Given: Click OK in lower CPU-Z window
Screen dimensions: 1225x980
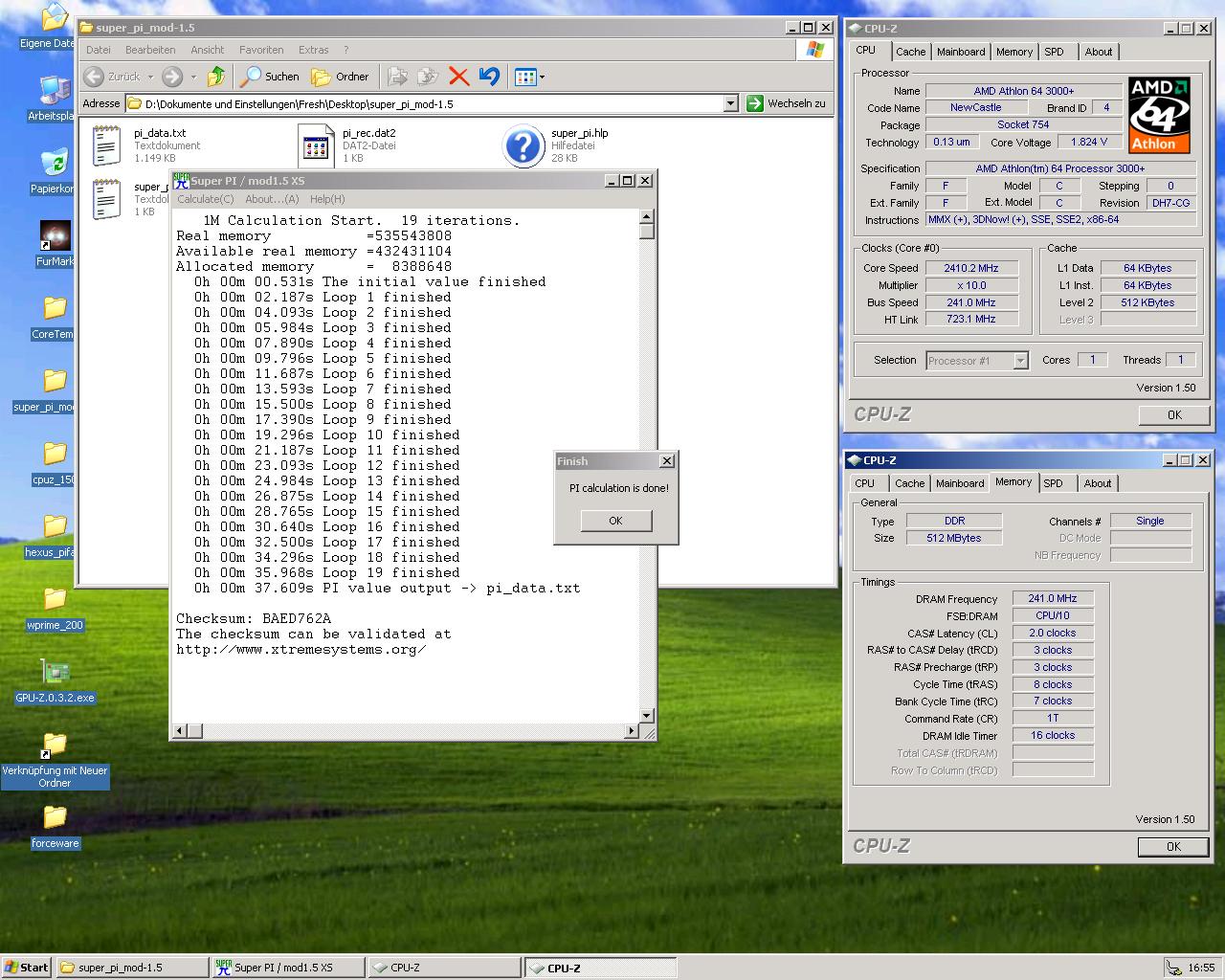Looking at the screenshot, I should tap(1173, 847).
